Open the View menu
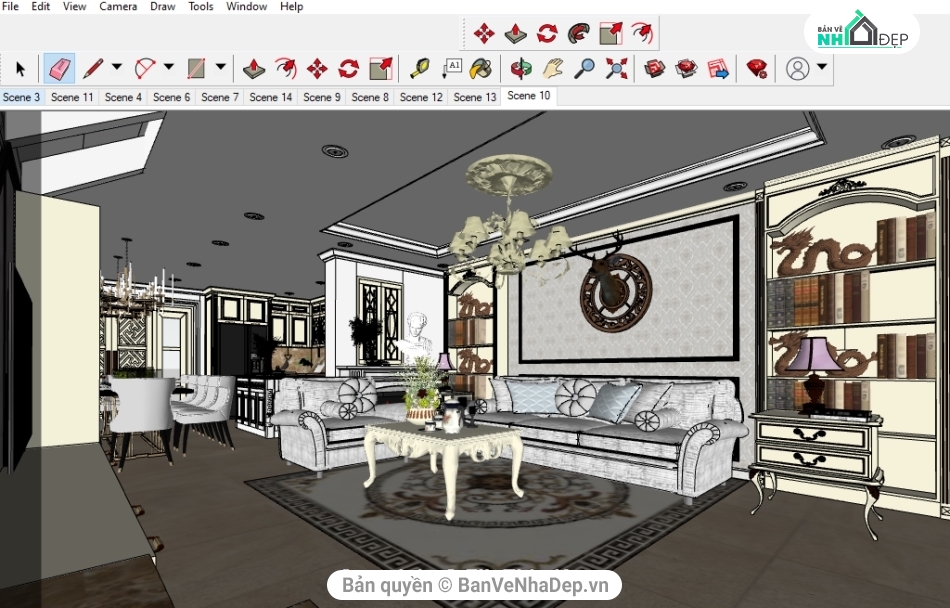The height and width of the screenshot is (608, 950). tap(75, 7)
